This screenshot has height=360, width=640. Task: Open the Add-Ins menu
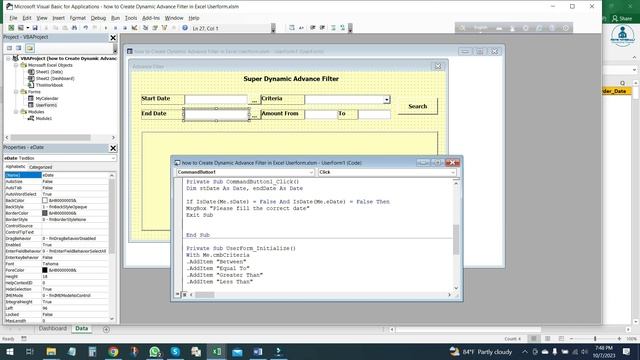point(151,18)
